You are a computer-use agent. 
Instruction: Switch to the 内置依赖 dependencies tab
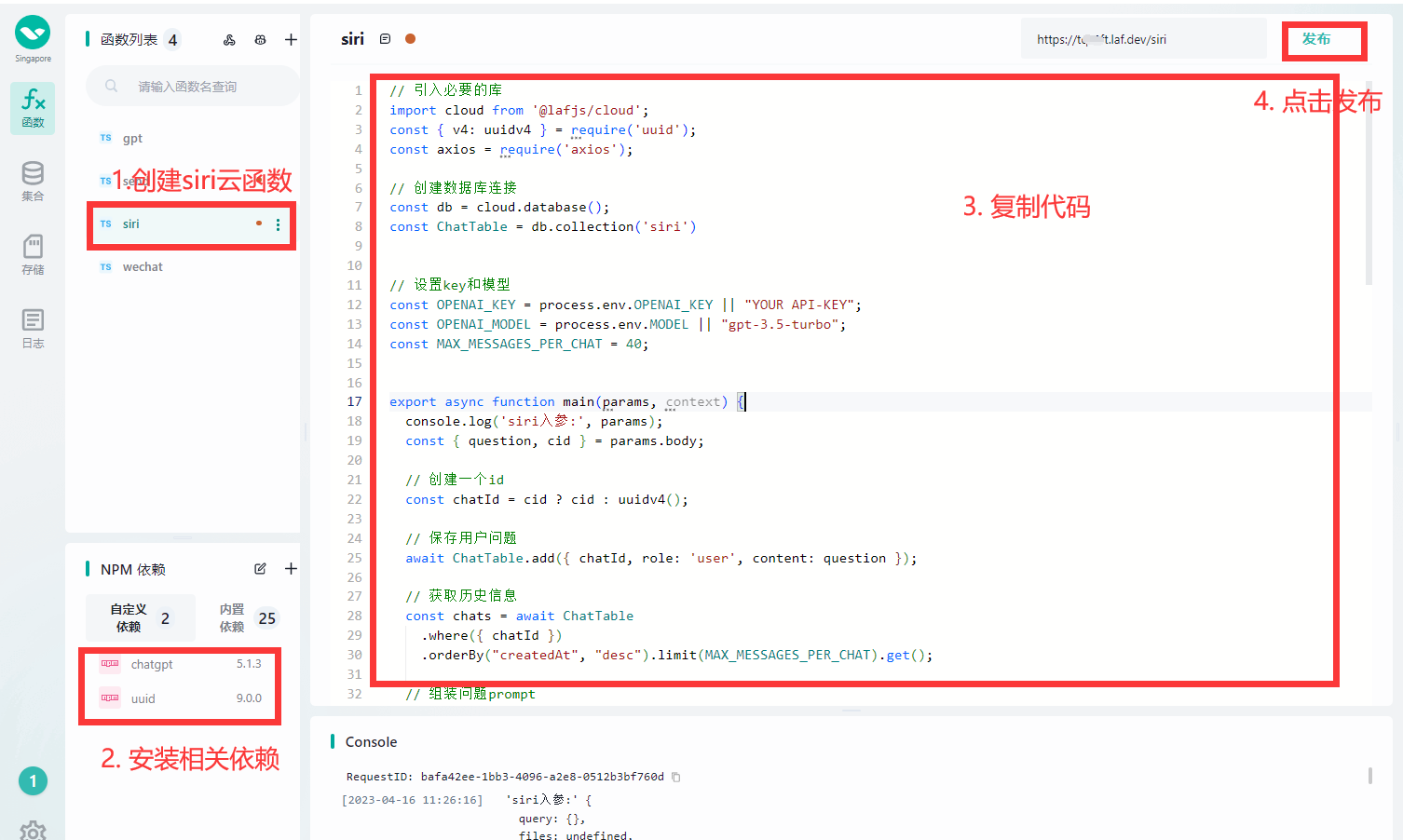point(243,617)
